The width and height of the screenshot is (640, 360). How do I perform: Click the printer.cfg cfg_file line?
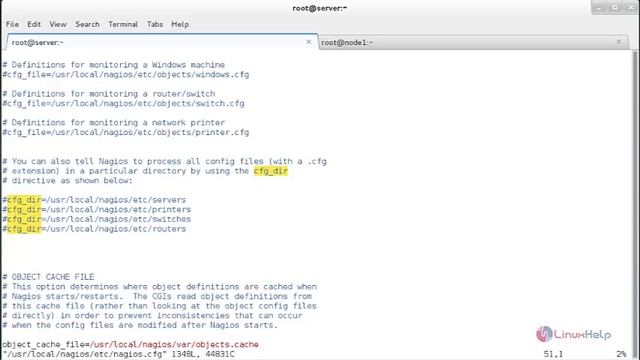126,133
